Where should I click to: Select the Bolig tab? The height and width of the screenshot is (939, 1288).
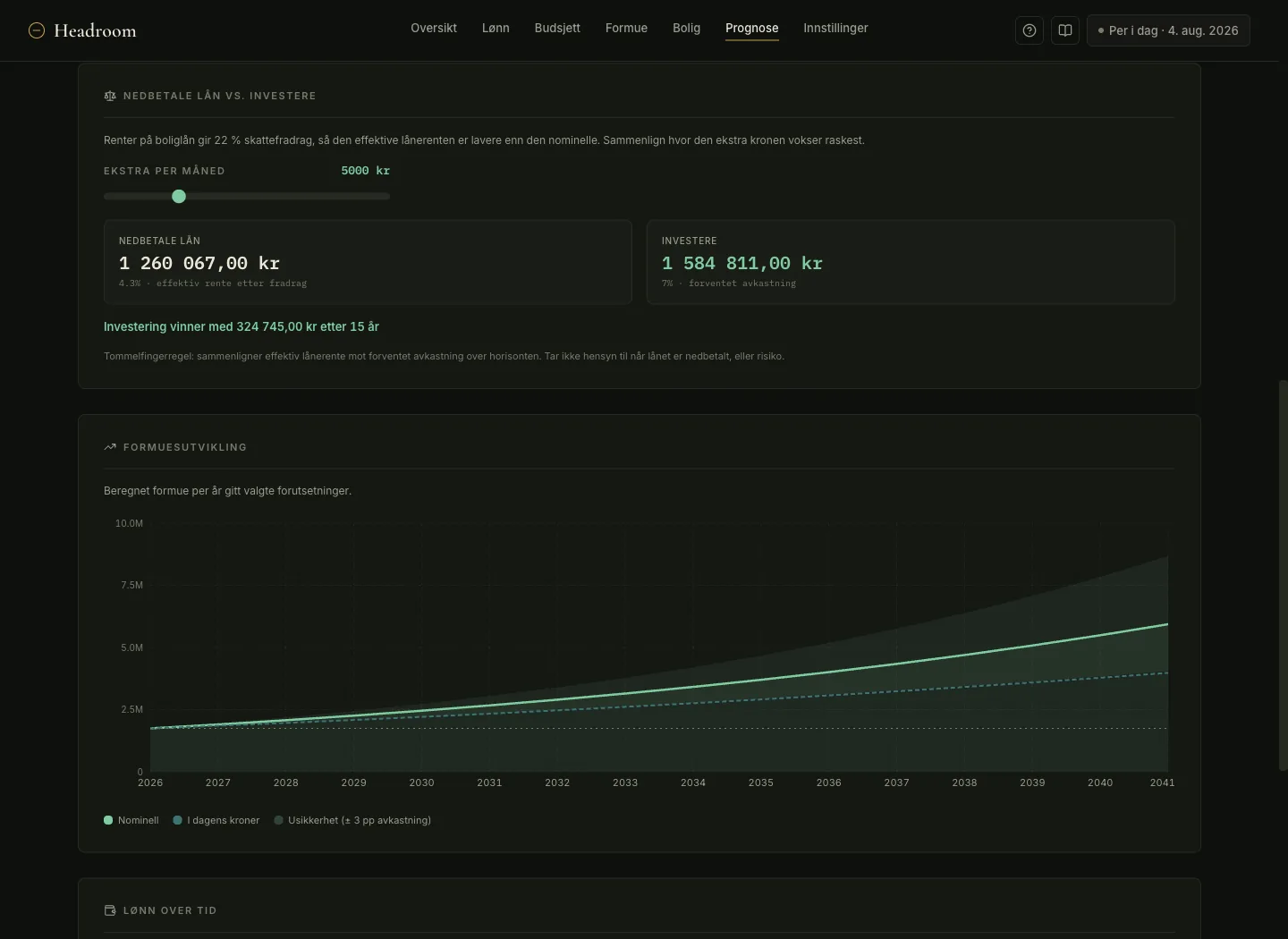[x=686, y=28]
